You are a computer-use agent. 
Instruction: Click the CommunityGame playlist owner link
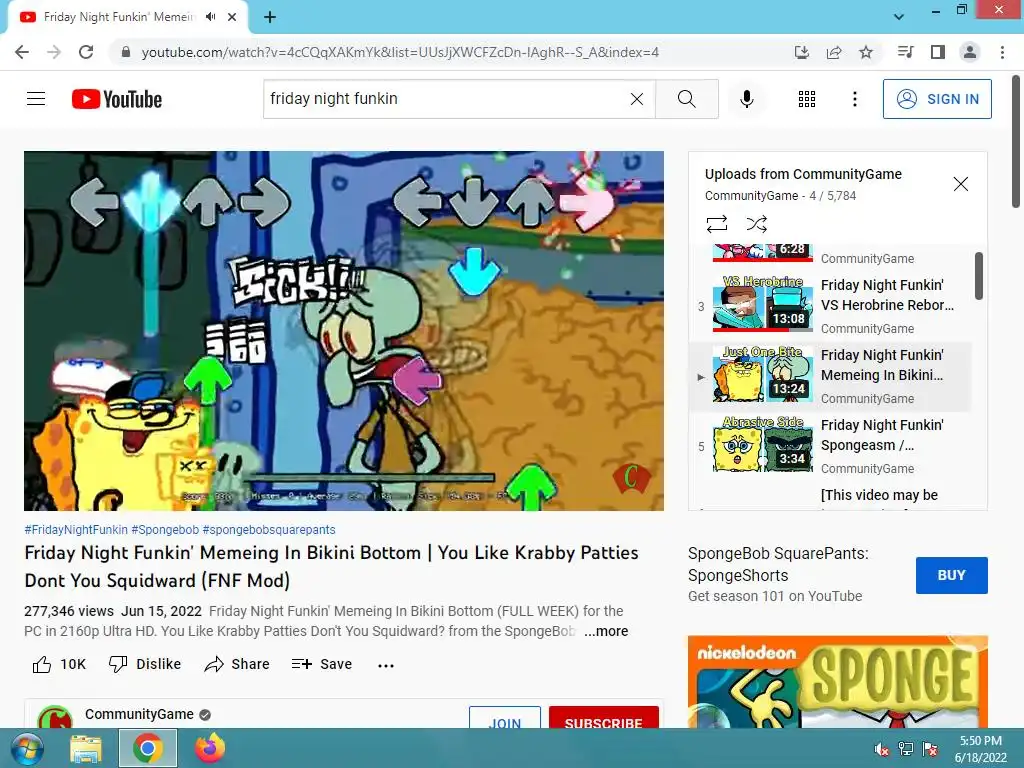point(751,195)
